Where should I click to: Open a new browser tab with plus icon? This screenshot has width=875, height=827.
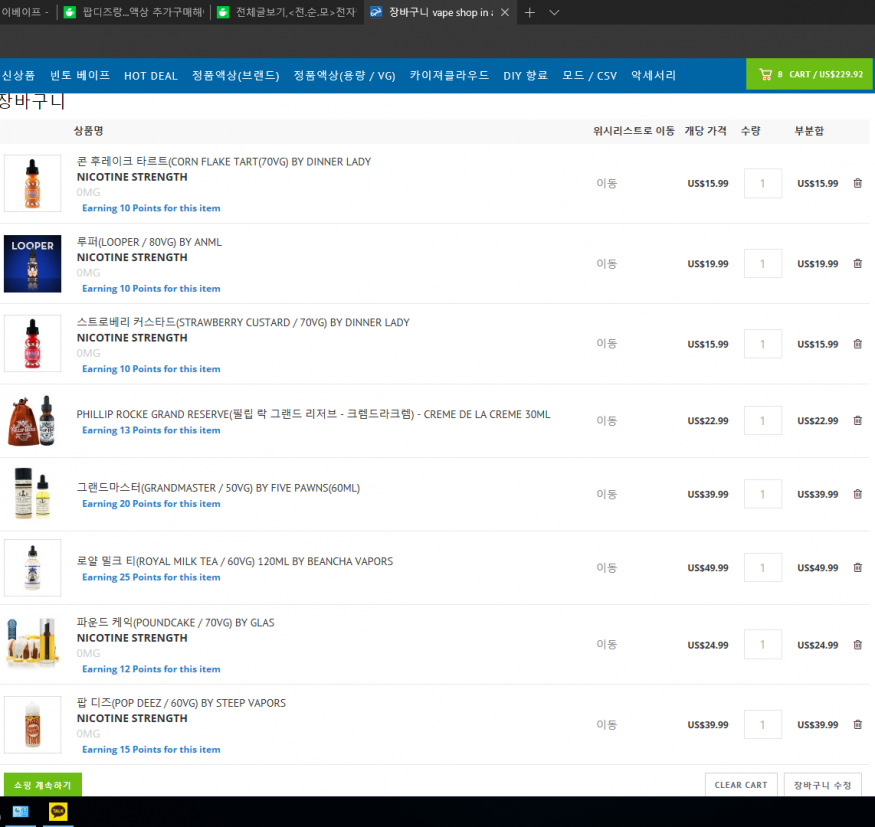tap(530, 12)
